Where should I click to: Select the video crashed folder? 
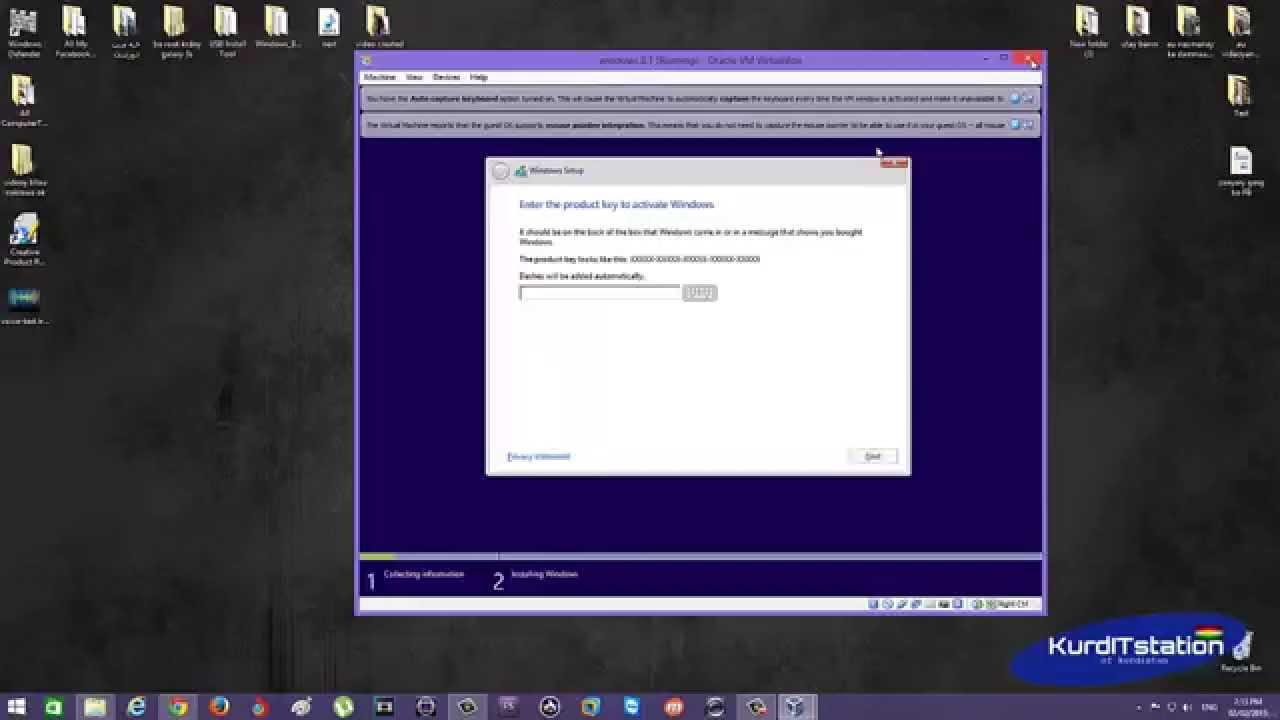click(x=378, y=28)
